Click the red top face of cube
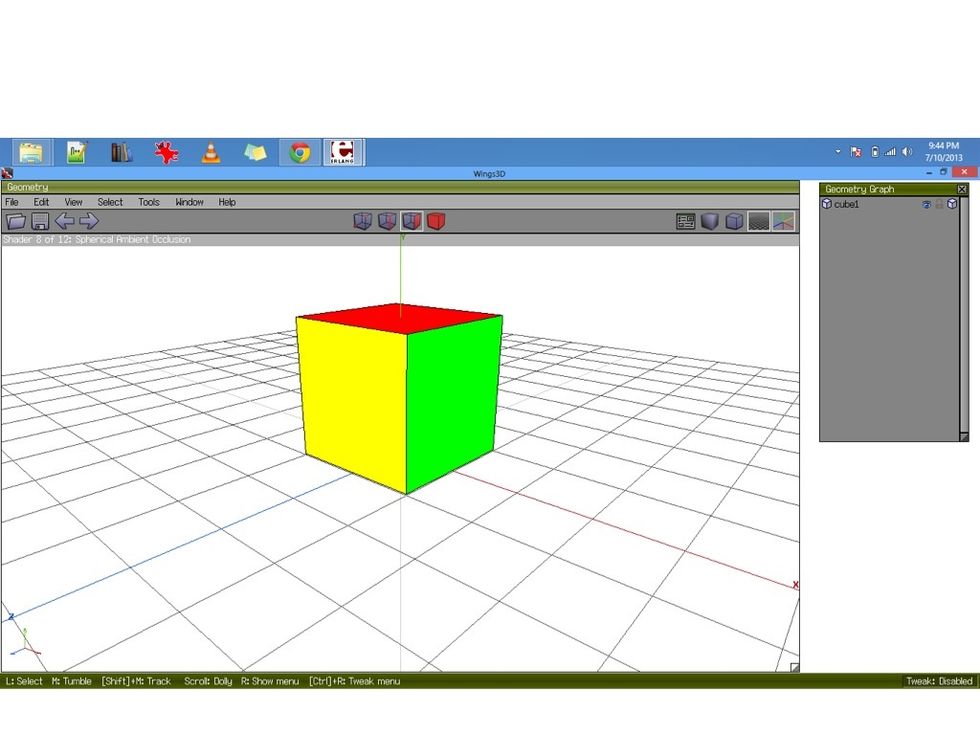Image resolution: width=980 pixels, height=735 pixels. click(400, 319)
